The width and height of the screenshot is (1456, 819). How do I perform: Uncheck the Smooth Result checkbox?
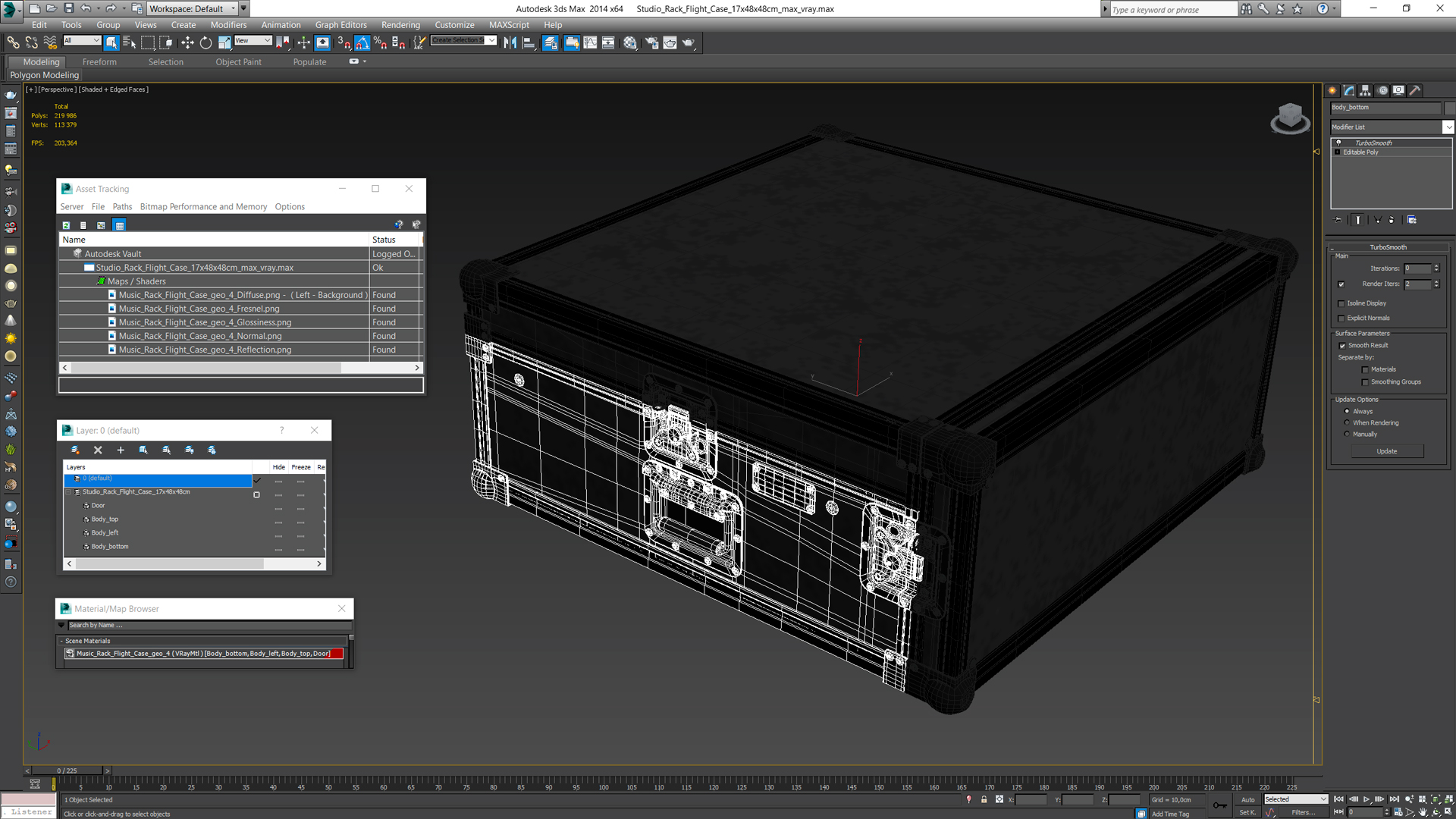tap(1342, 346)
